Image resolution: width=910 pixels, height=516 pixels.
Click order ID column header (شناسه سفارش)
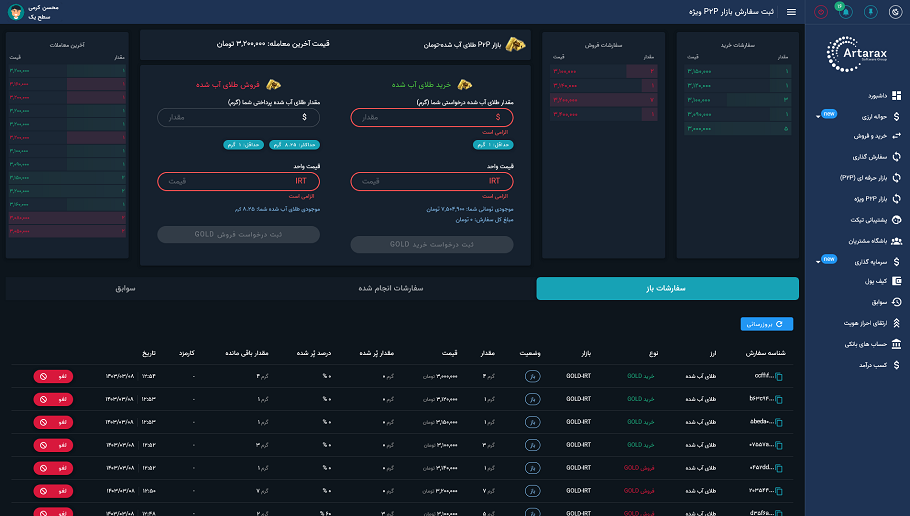pos(765,353)
